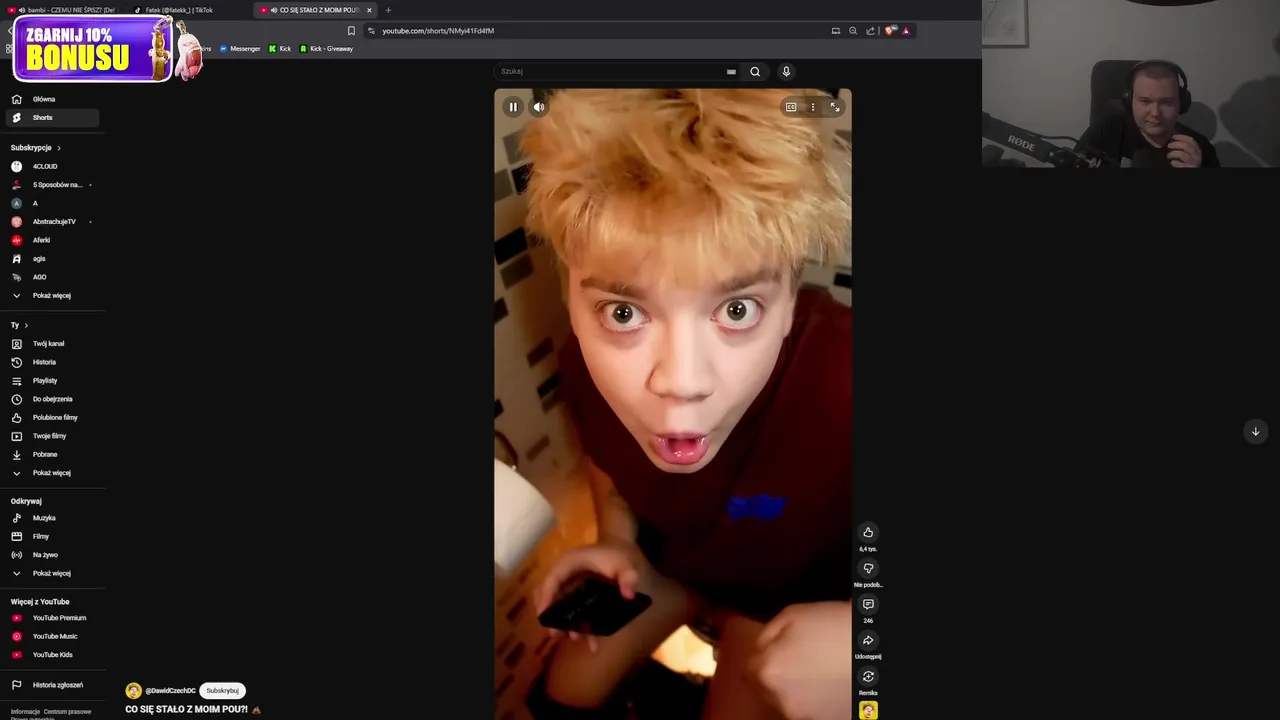Toggle captions on the Short
Viewport: 1280px width, 720px height.
(x=791, y=107)
